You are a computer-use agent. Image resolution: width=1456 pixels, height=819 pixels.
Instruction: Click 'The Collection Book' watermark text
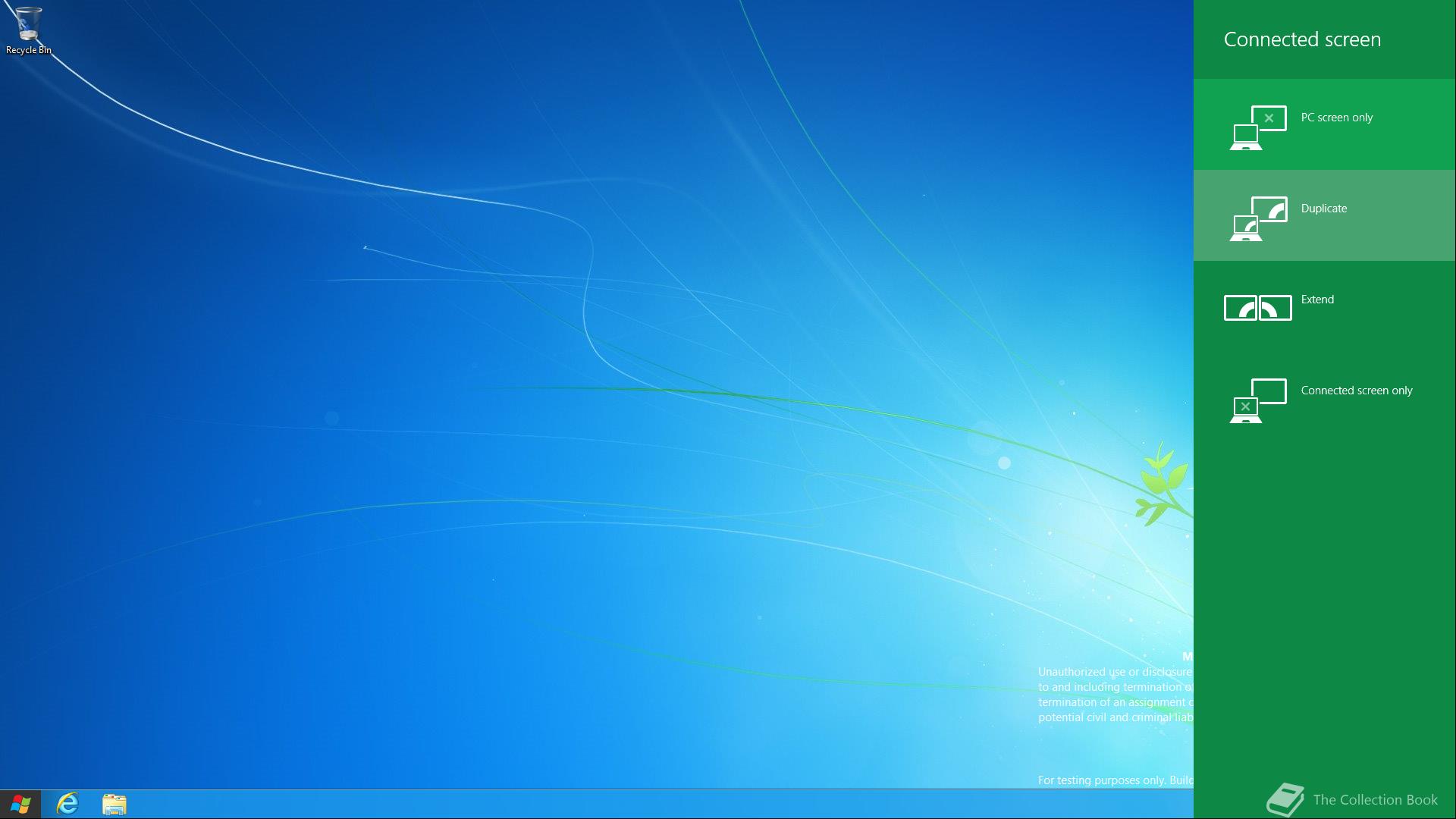coord(1374,800)
